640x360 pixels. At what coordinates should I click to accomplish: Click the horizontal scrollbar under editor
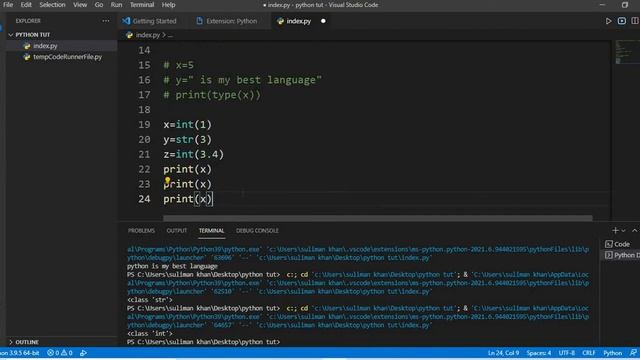(x=378, y=218)
